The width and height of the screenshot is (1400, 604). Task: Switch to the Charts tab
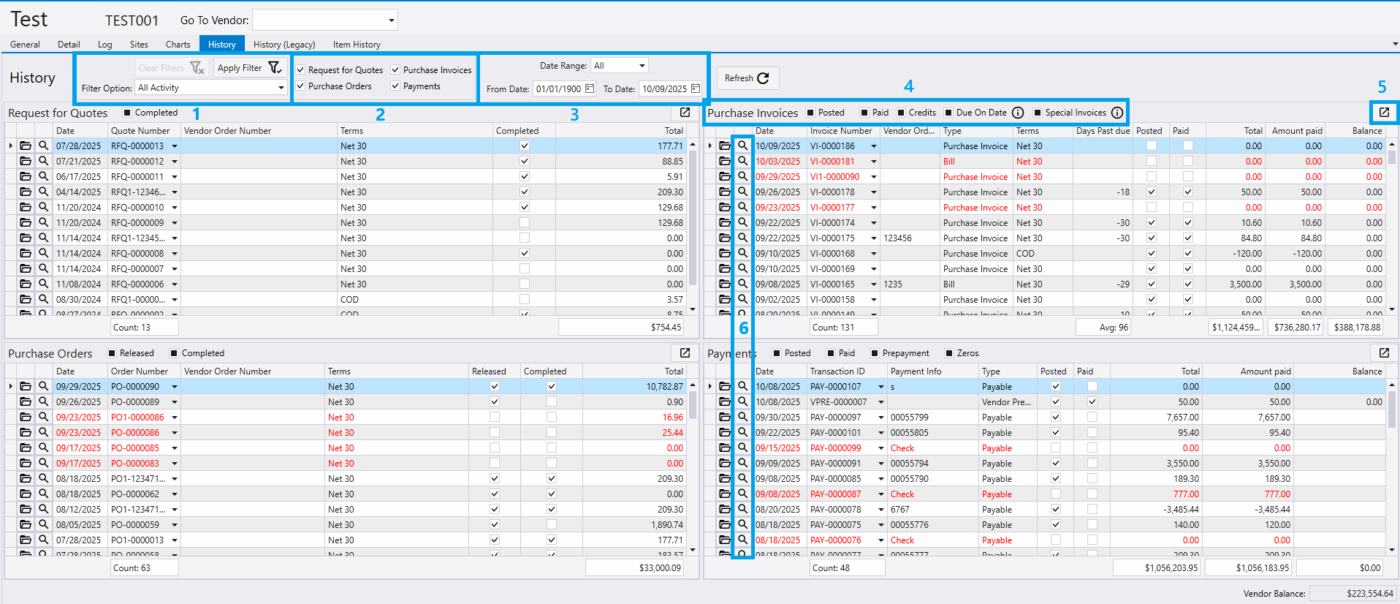click(x=177, y=44)
